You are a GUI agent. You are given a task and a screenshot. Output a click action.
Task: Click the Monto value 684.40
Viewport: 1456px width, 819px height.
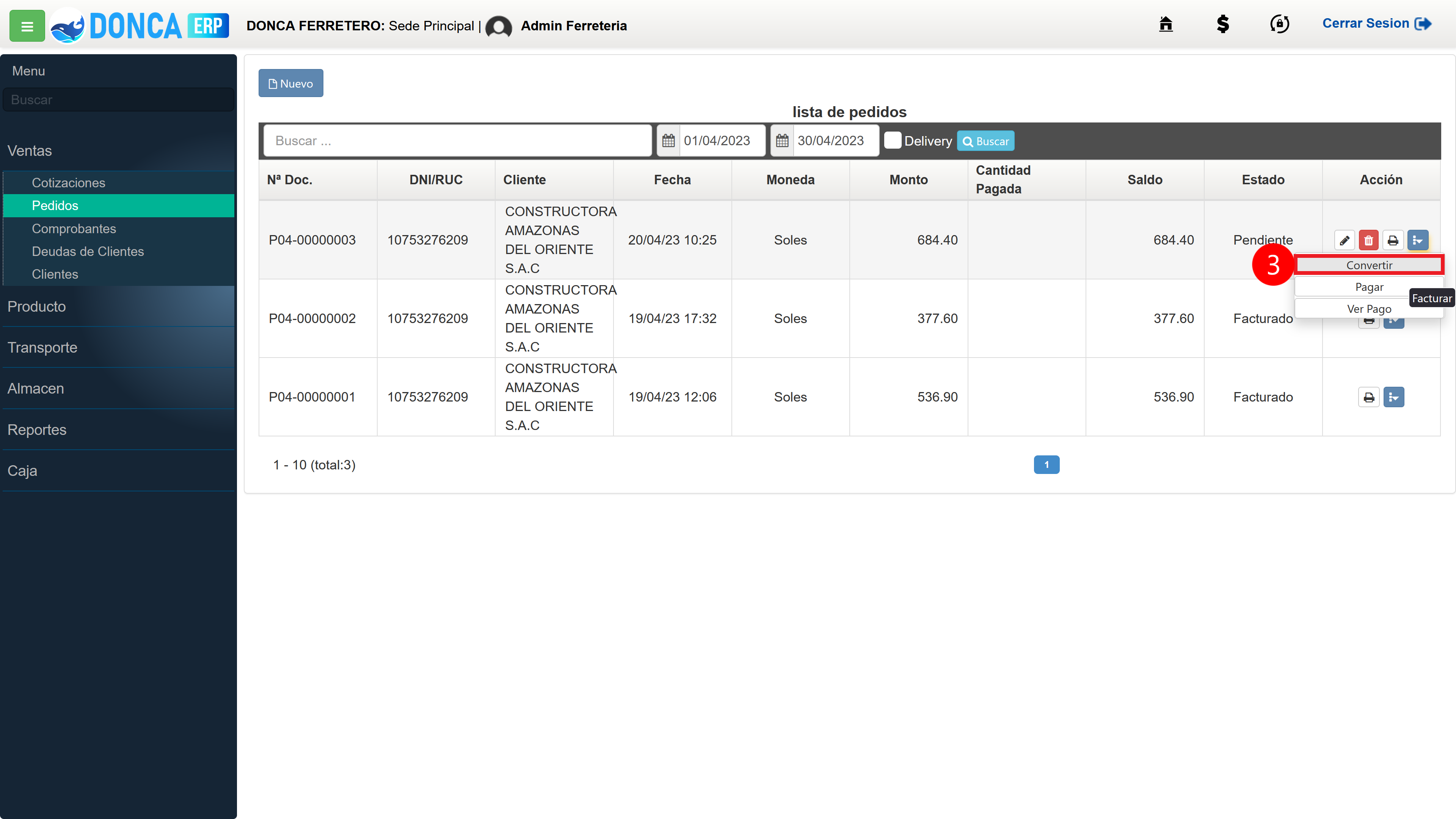[x=937, y=240]
